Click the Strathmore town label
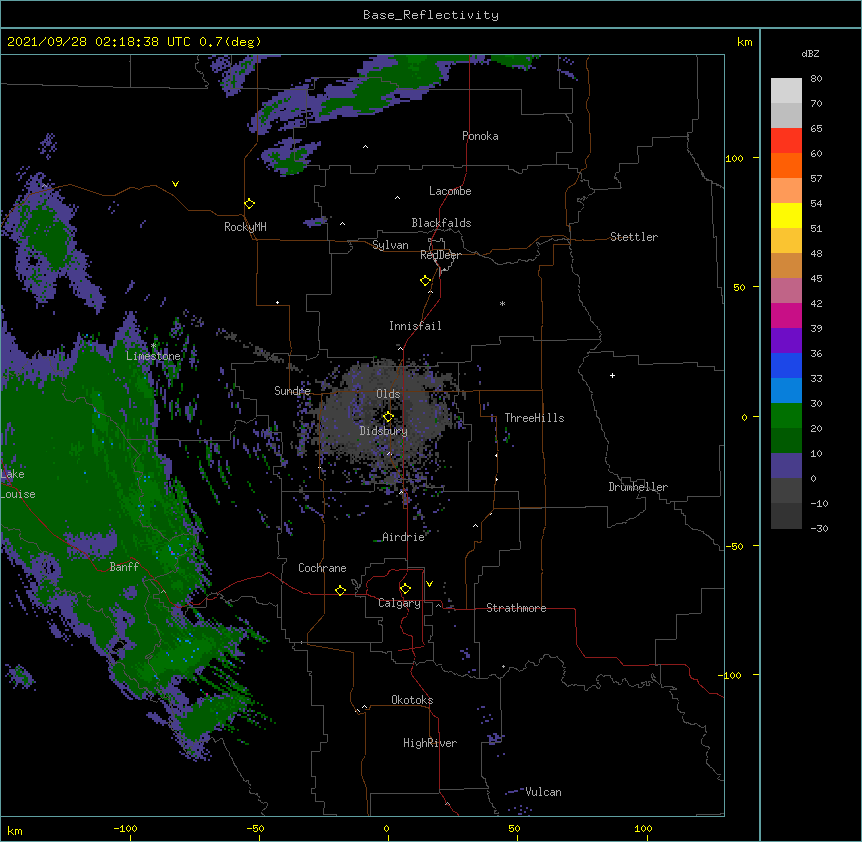This screenshot has width=862, height=842. click(x=516, y=608)
